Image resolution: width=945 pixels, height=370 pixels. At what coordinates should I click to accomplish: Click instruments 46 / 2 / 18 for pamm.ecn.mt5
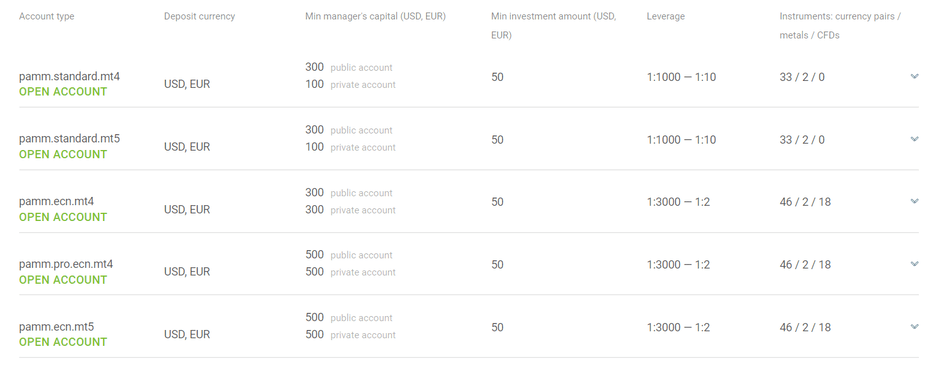tap(805, 327)
